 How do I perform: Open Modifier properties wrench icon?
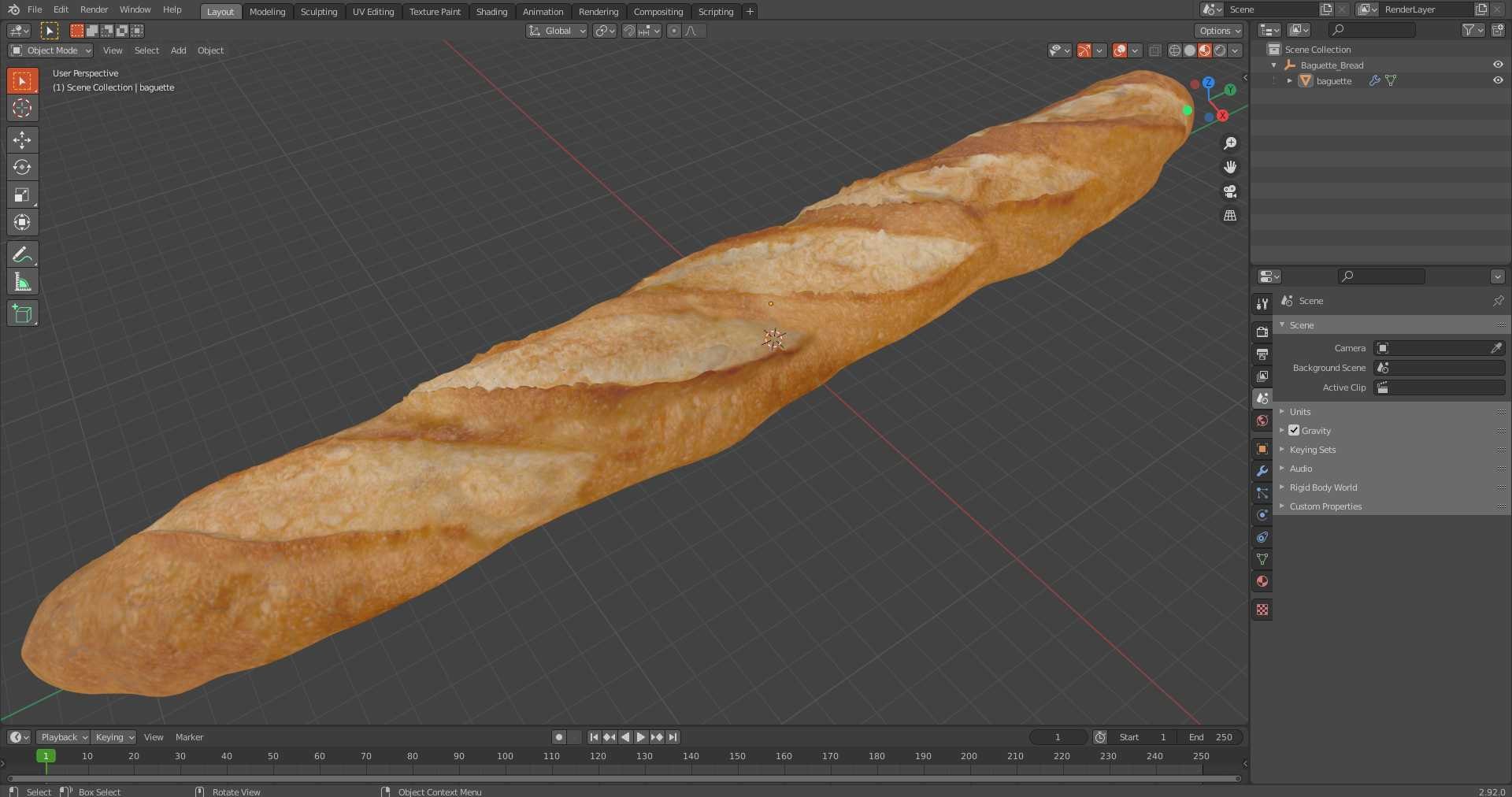pos(1262,471)
